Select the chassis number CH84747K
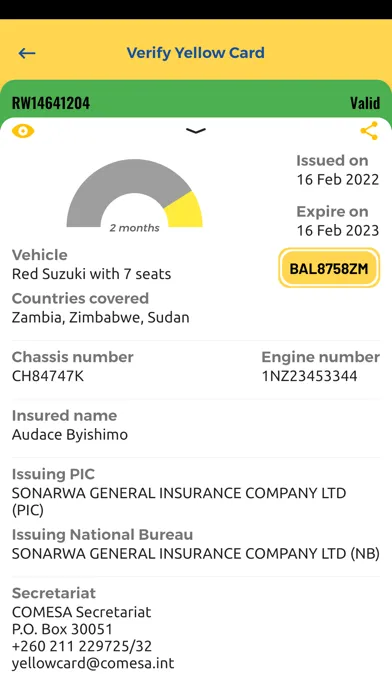 (48, 376)
